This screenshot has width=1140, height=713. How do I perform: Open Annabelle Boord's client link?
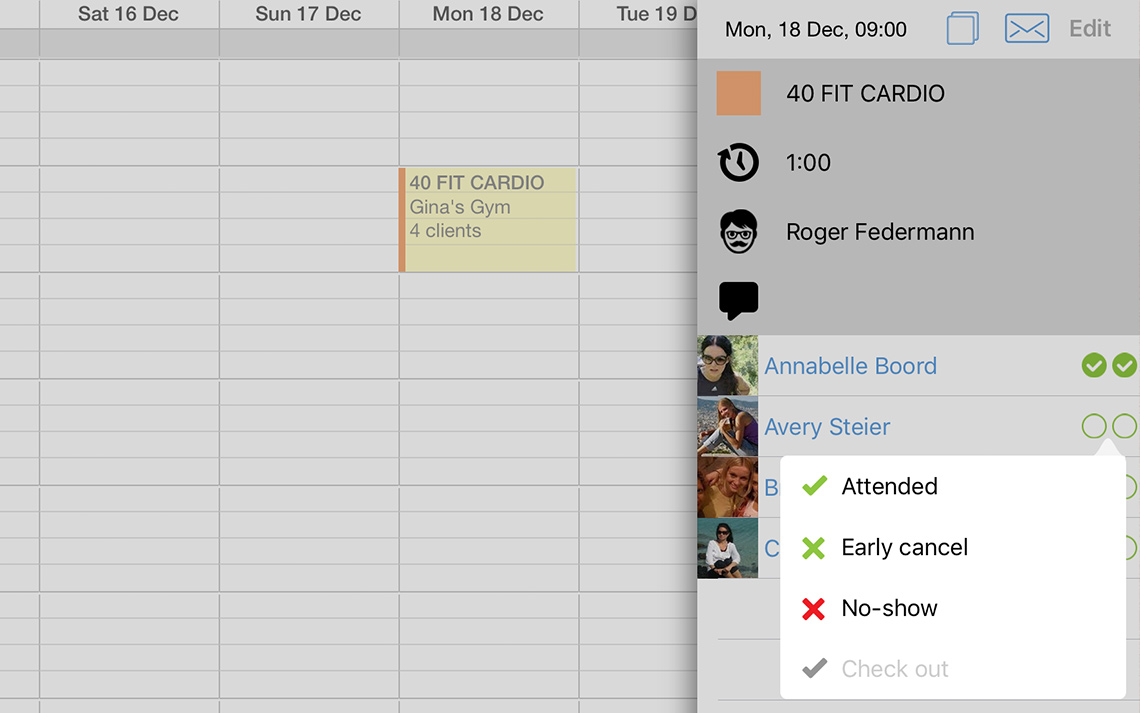(850, 366)
